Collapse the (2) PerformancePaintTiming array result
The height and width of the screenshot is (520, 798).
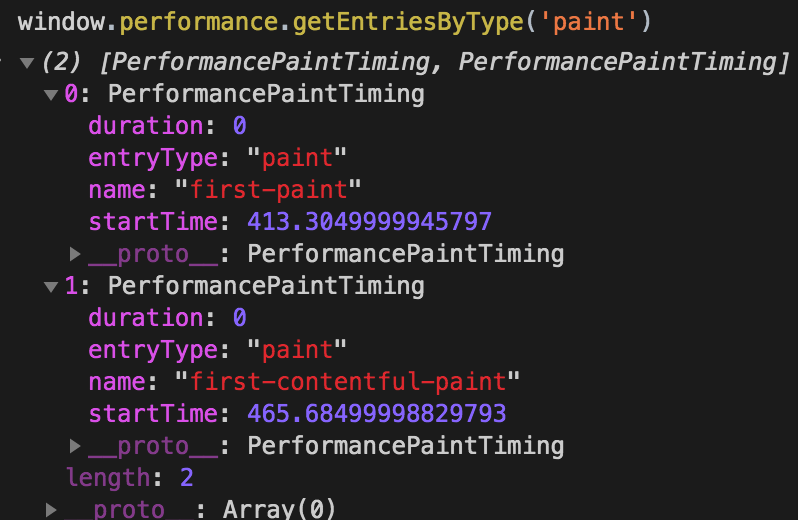(x=27, y=63)
